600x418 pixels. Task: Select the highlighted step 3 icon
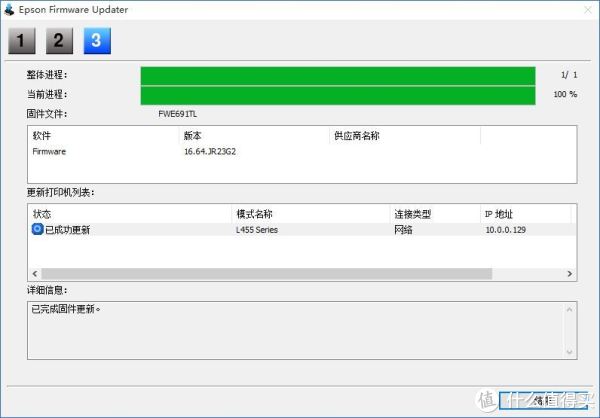tap(97, 41)
